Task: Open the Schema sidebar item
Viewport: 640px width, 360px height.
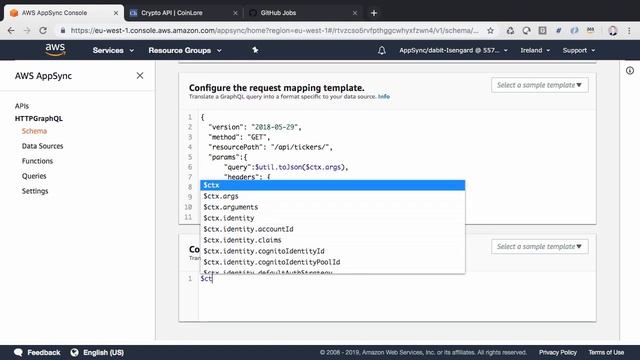Action: tap(34, 131)
